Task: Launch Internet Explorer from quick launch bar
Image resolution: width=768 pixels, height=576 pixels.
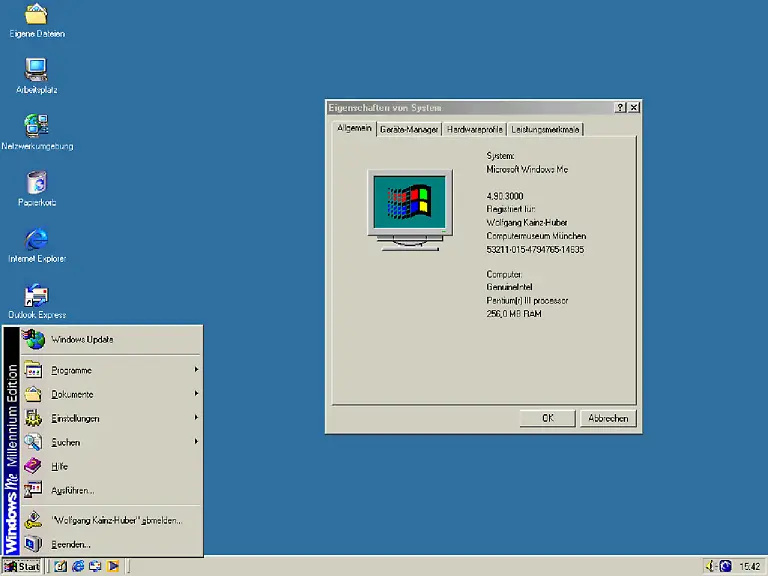Action: (78, 566)
